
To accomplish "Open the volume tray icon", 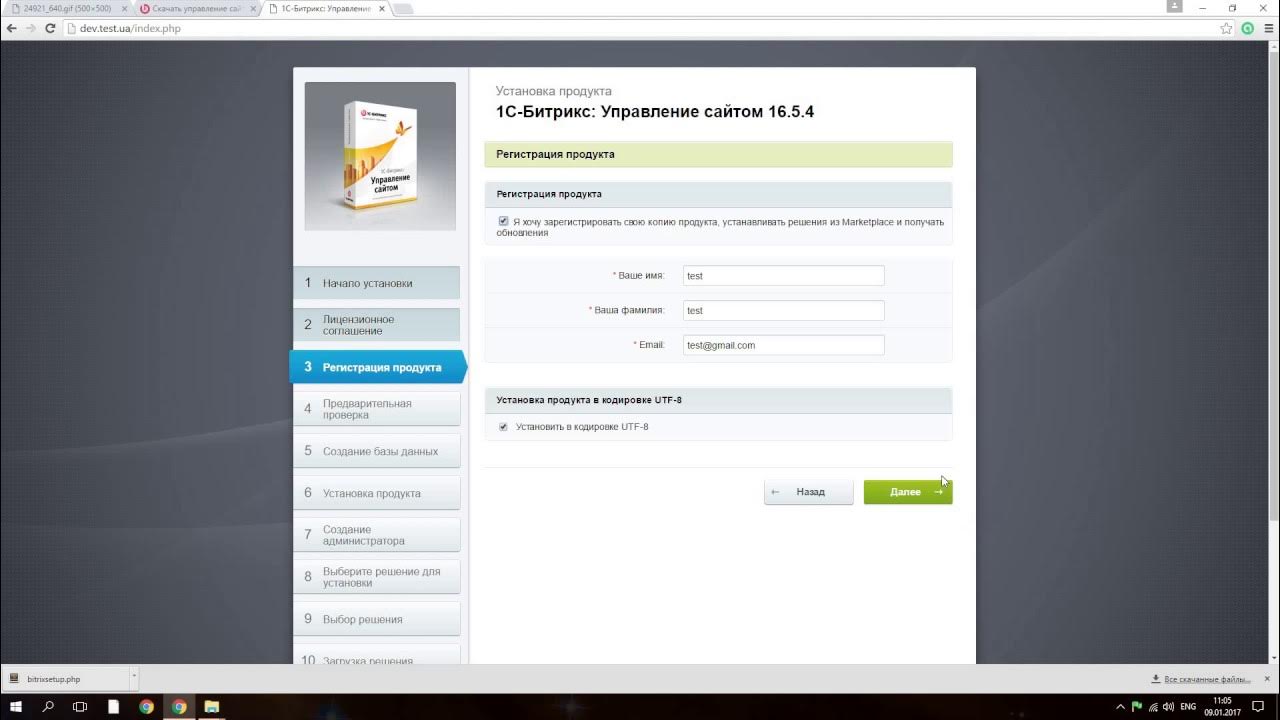I will click(x=1169, y=706).
